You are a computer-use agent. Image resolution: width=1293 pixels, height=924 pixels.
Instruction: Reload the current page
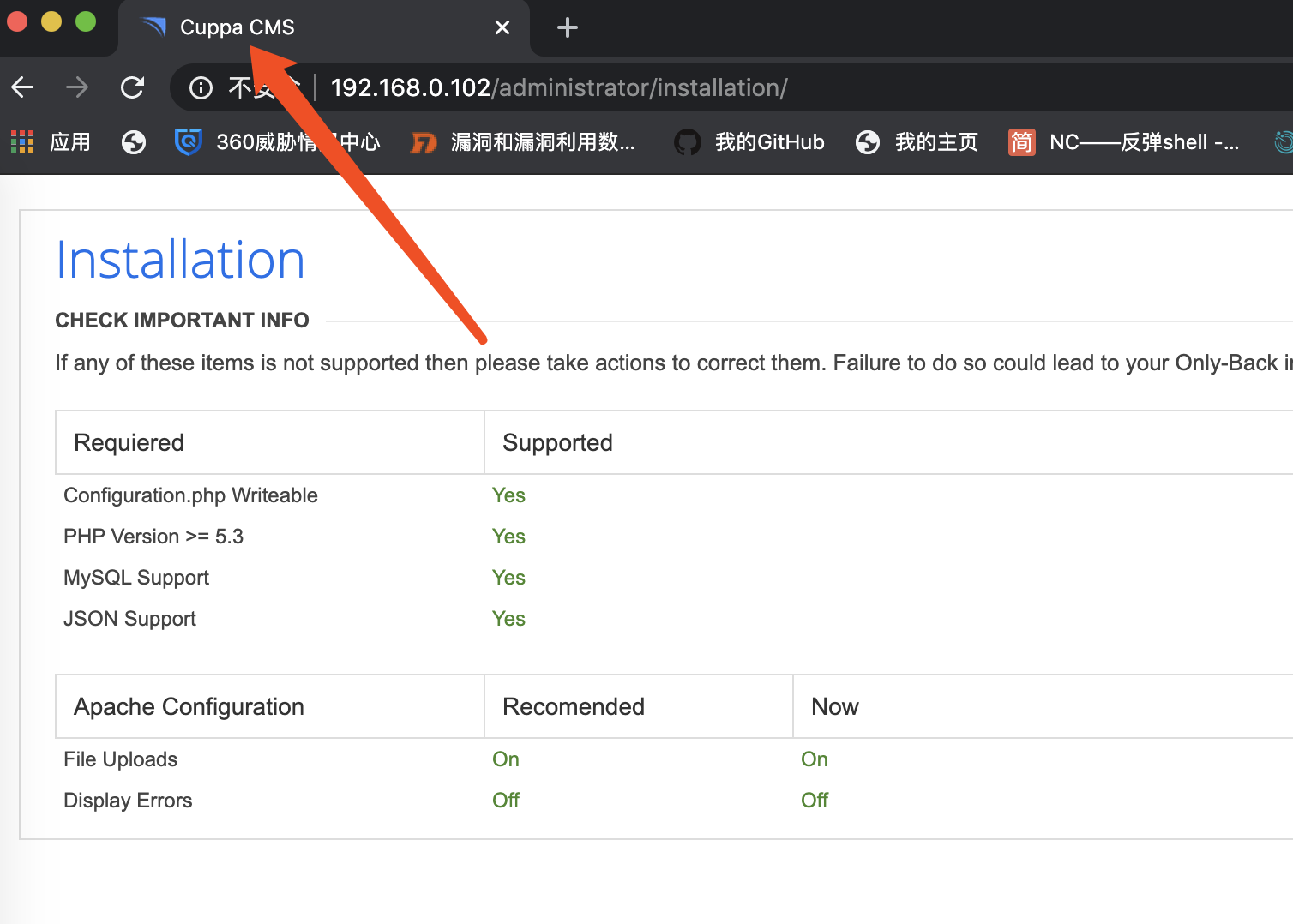click(x=132, y=87)
